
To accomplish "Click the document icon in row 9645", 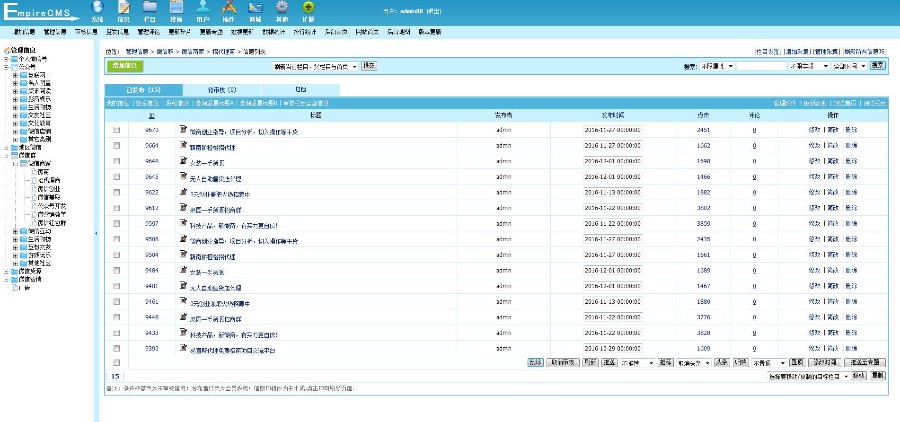I will click(x=184, y=176).
